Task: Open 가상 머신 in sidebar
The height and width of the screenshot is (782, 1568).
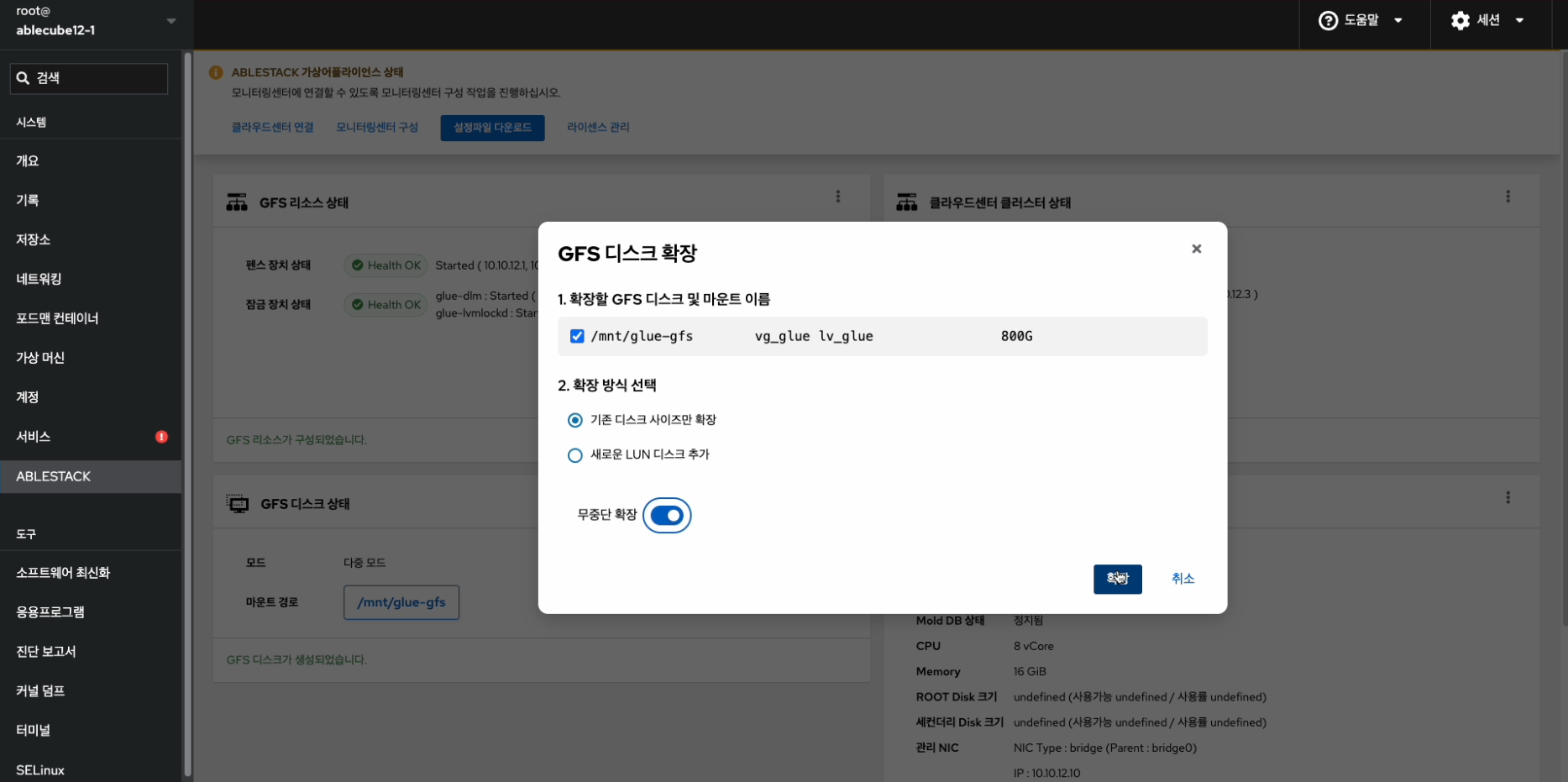Action: pyautogui.click(x=40, y=358)
